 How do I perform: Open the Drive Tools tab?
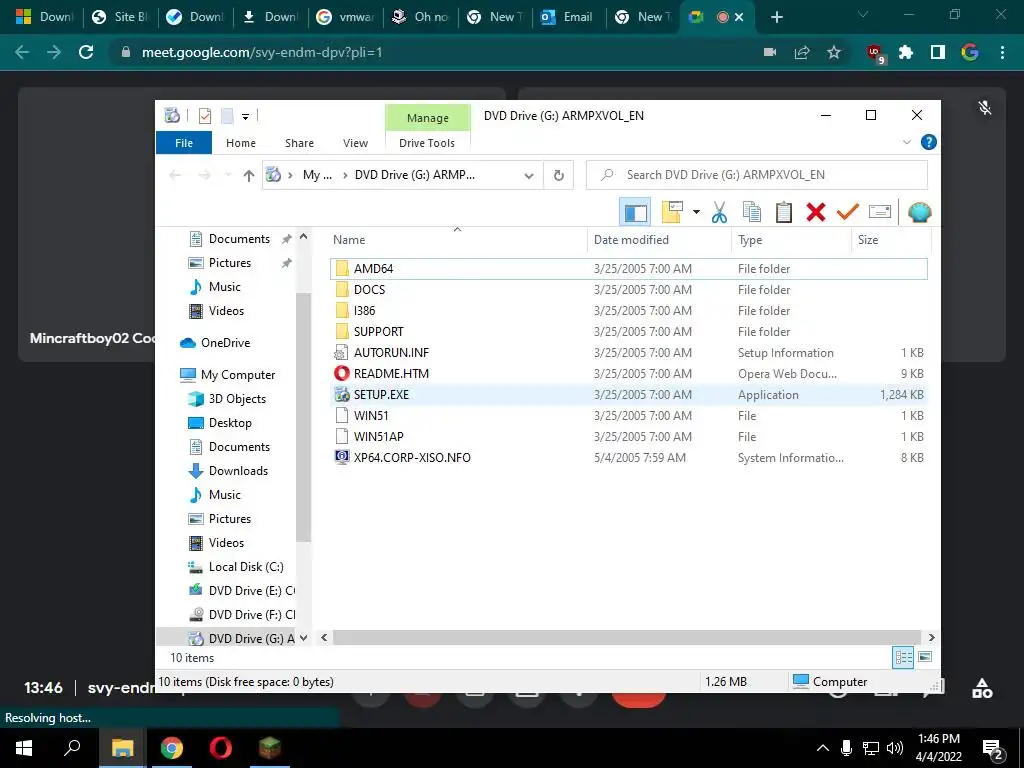(427, 143)
